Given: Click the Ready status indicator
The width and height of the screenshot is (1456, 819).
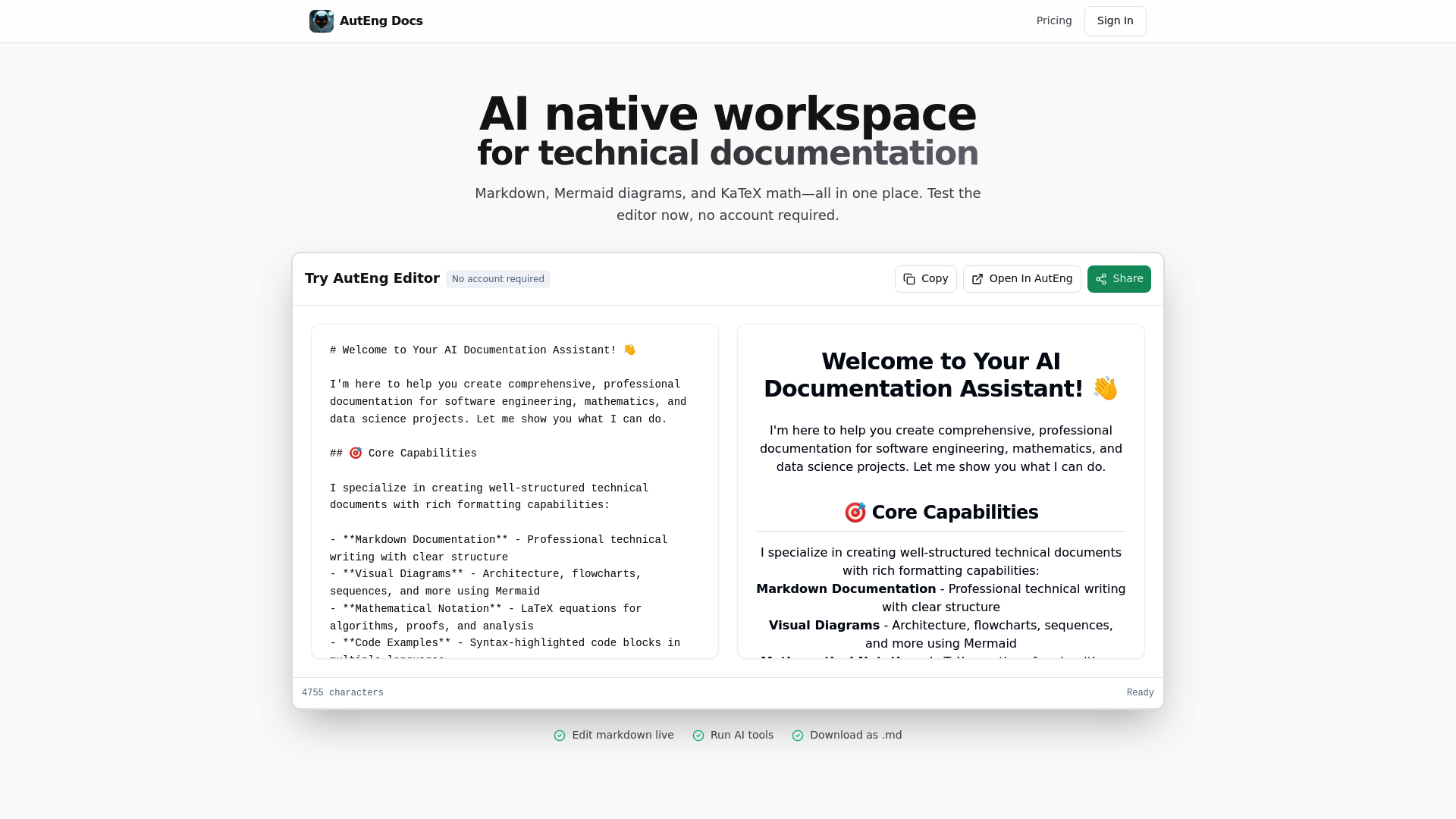Looking at the screenshot, I should [1140, 693].
